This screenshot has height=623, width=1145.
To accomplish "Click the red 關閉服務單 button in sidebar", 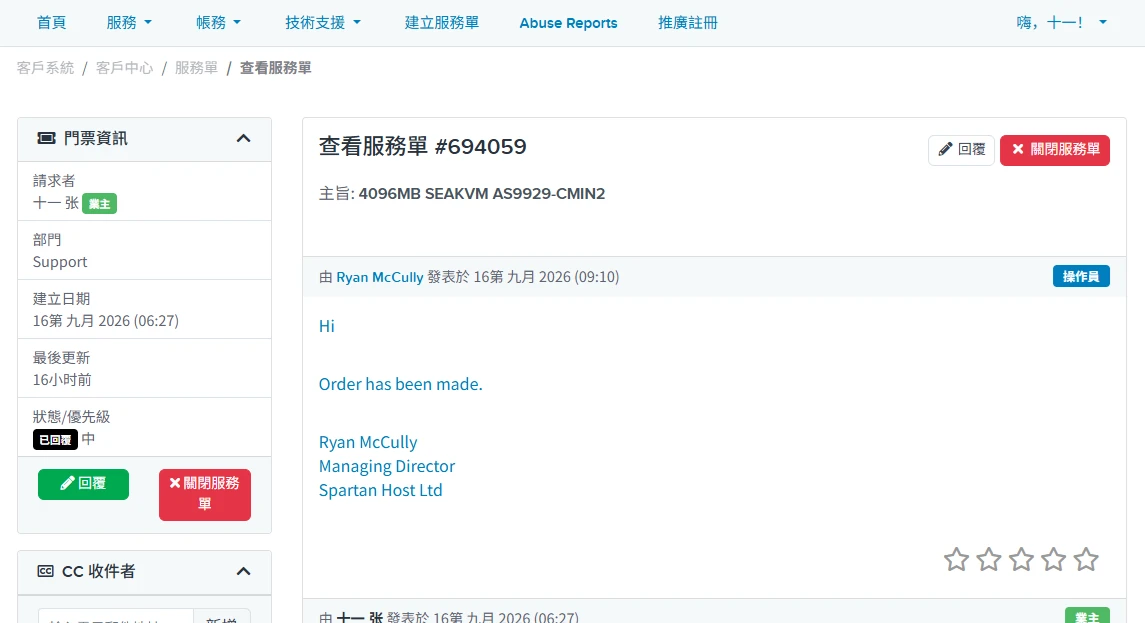I will click(x=204, y=494).
